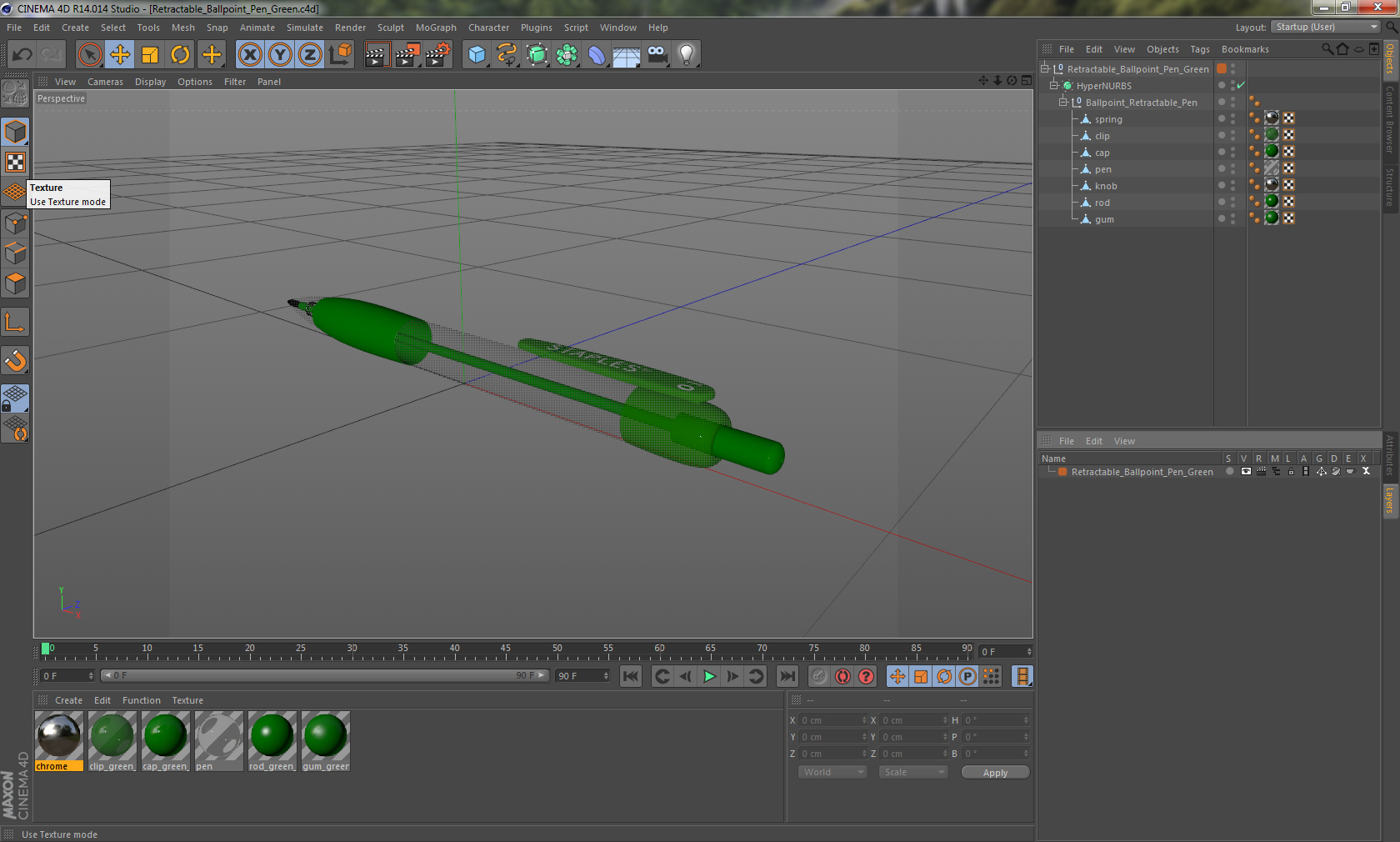Toggle X axis lock
The image size is (1400, 842).
[250, 55]
